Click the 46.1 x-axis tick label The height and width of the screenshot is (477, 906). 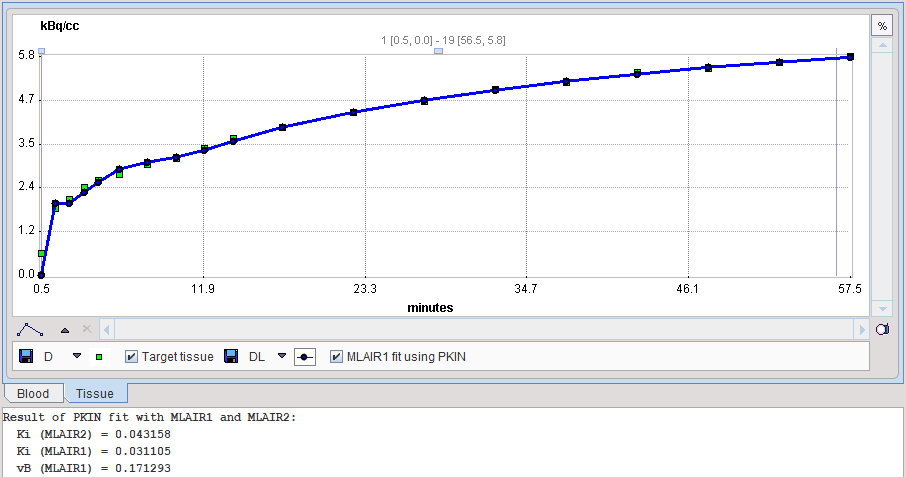coord(687,289)
